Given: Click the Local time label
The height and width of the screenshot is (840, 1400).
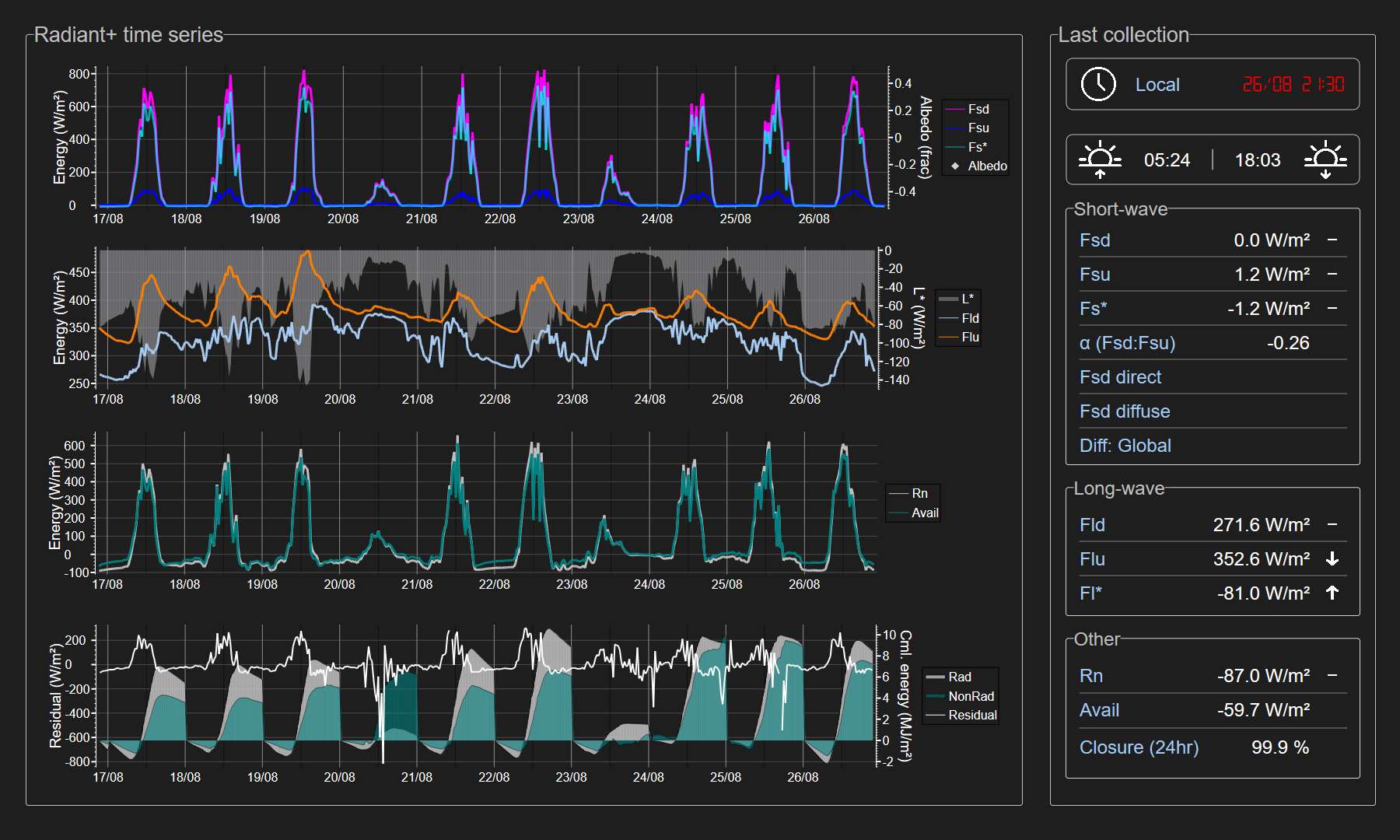Looking at the screenshot, I should 1157,85.
